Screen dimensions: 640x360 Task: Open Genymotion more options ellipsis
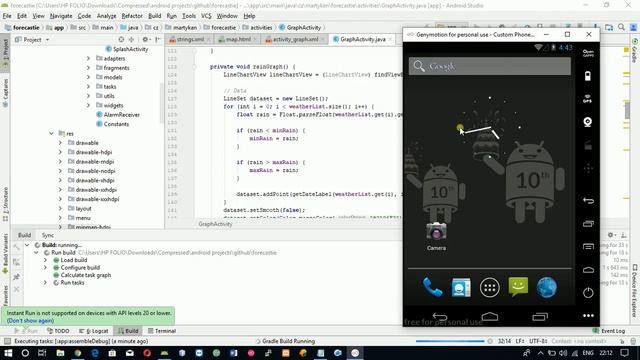point(588,316)
